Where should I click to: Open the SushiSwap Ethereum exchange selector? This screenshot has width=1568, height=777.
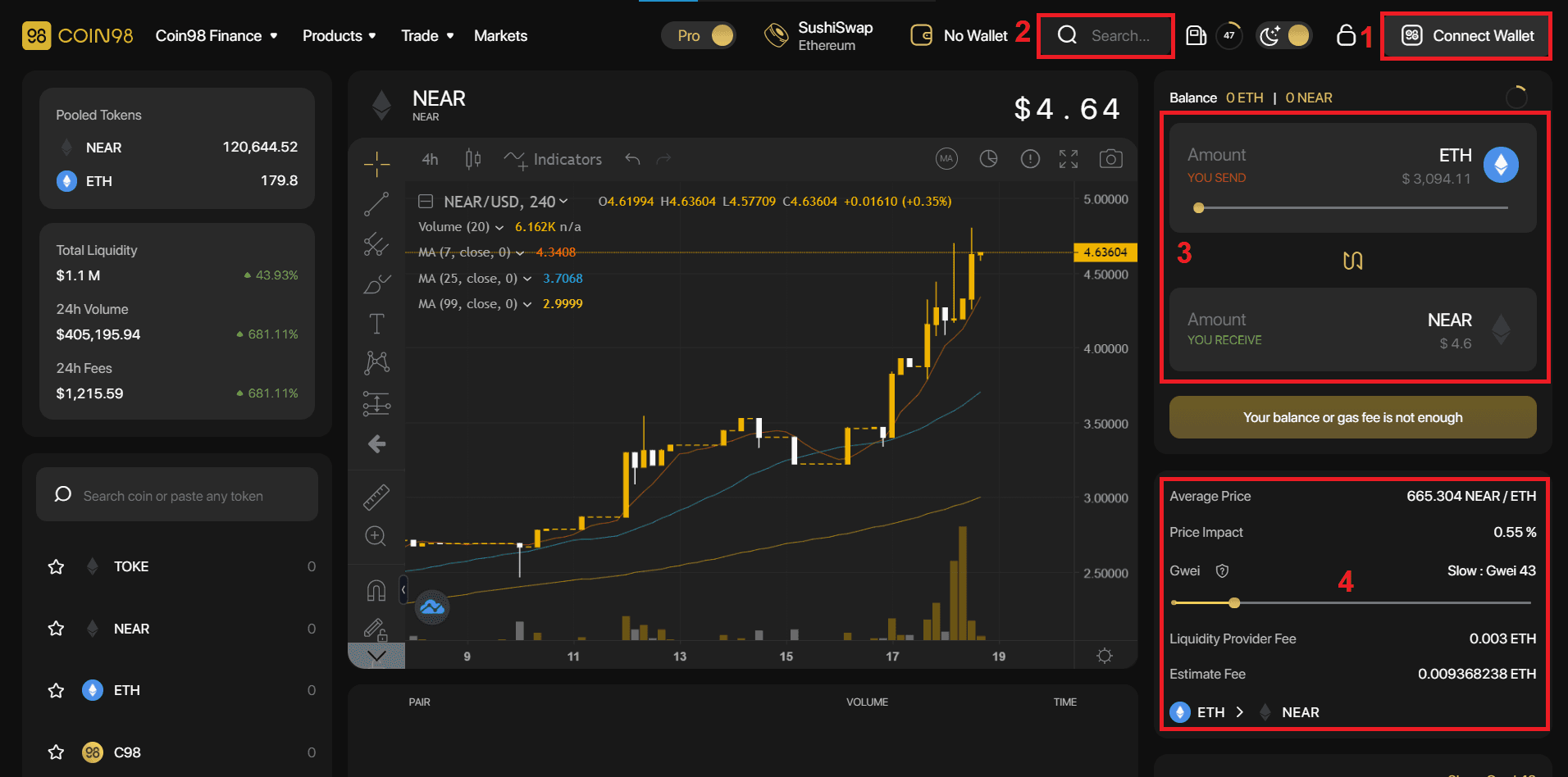click(x=818, y=36)
